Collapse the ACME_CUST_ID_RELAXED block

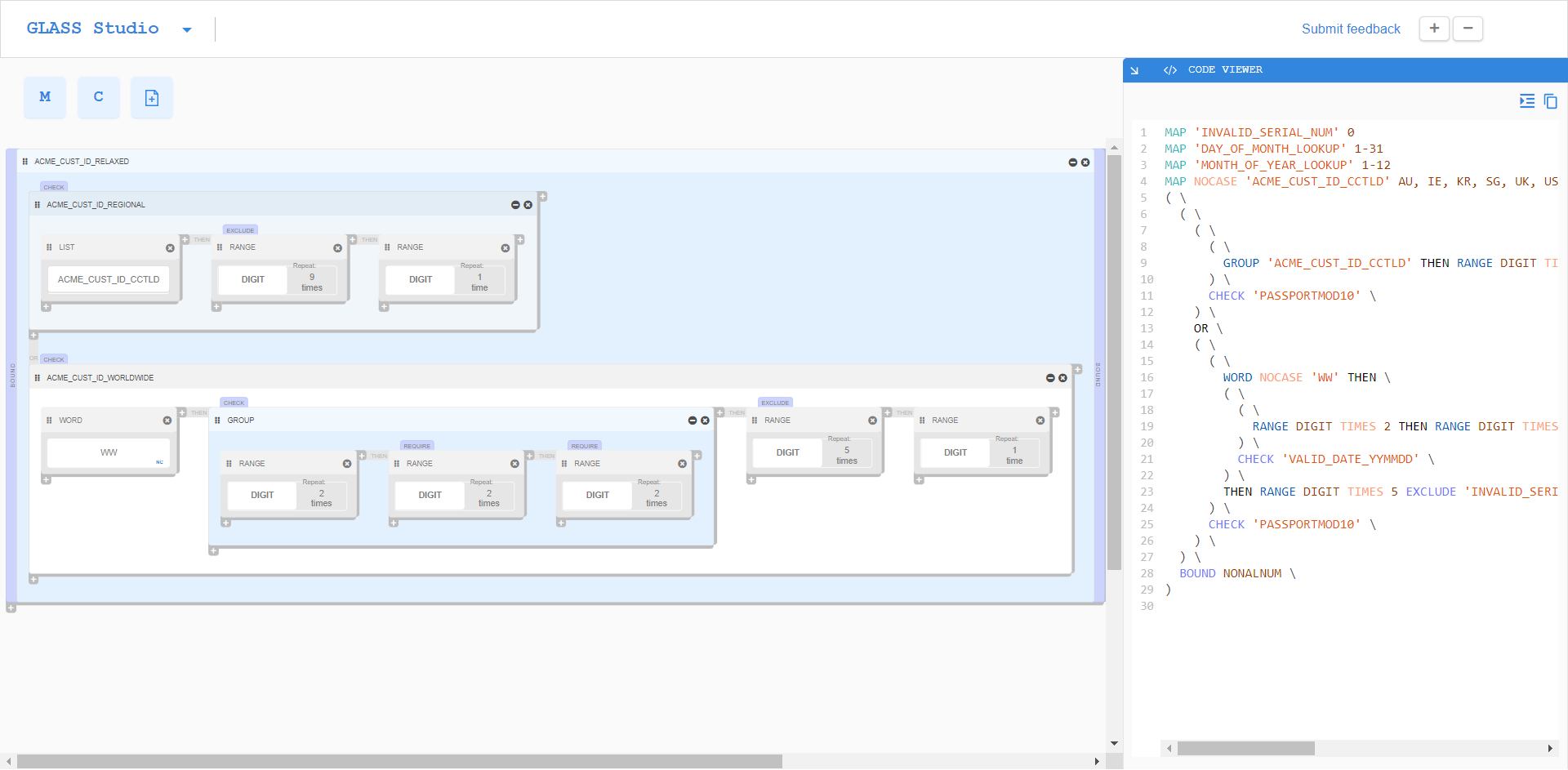(x=1072, y=162)
